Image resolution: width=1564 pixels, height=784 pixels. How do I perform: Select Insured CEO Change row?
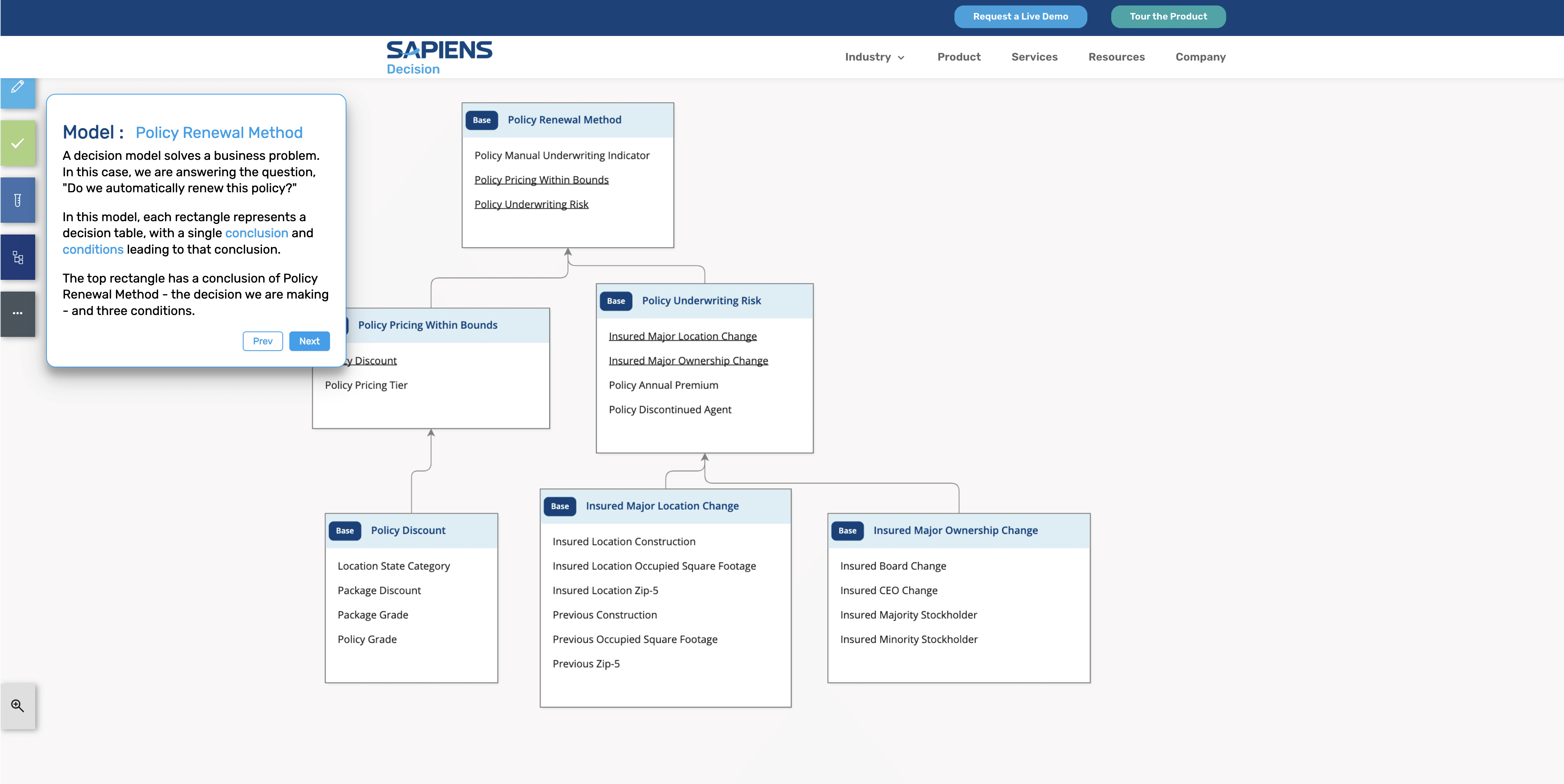tap(888, 591)
